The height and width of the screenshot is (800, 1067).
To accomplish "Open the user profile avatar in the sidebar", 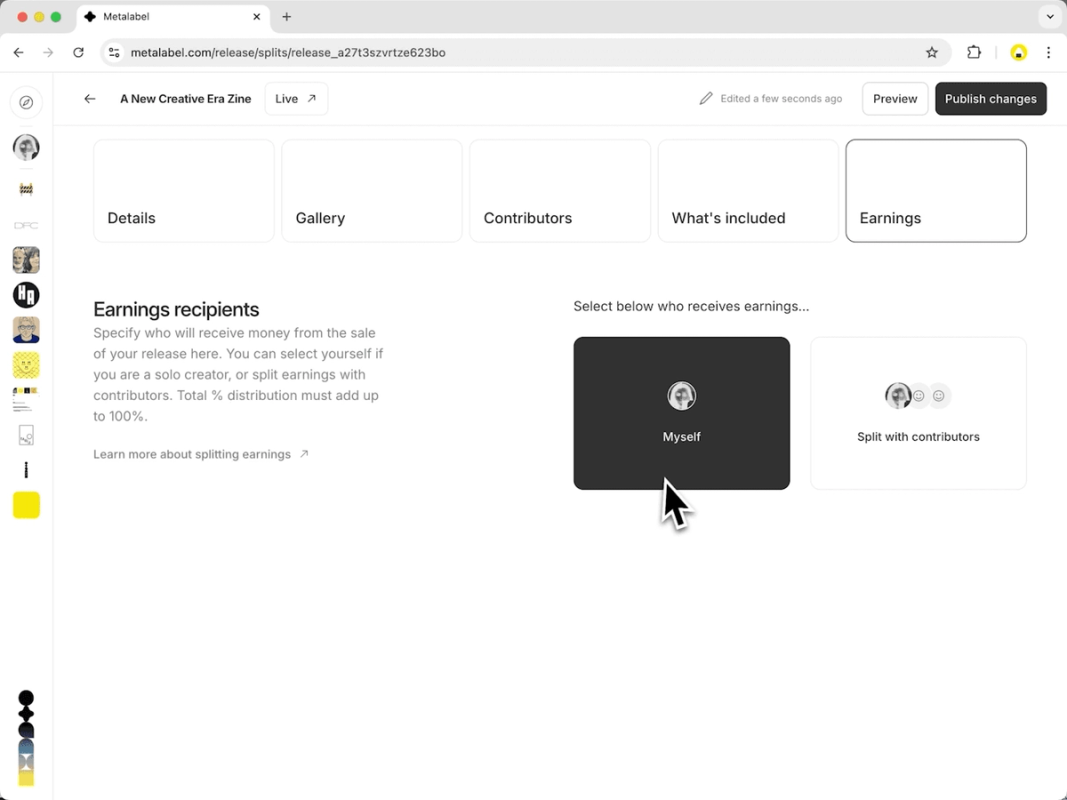I will coord(26,148).
